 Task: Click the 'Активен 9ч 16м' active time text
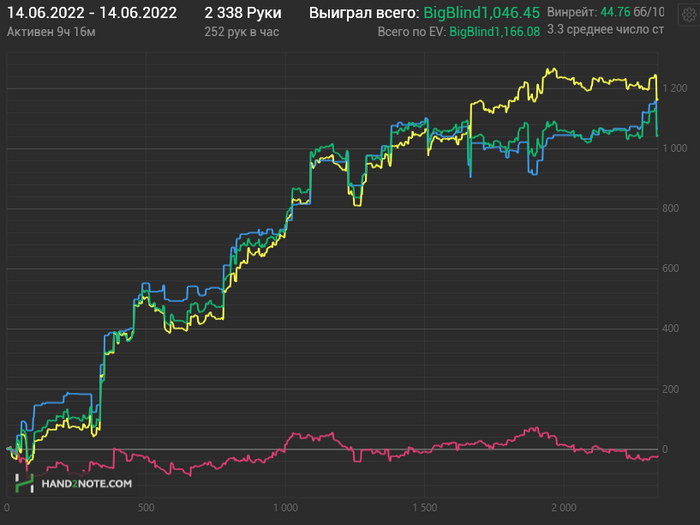[51, 32]
